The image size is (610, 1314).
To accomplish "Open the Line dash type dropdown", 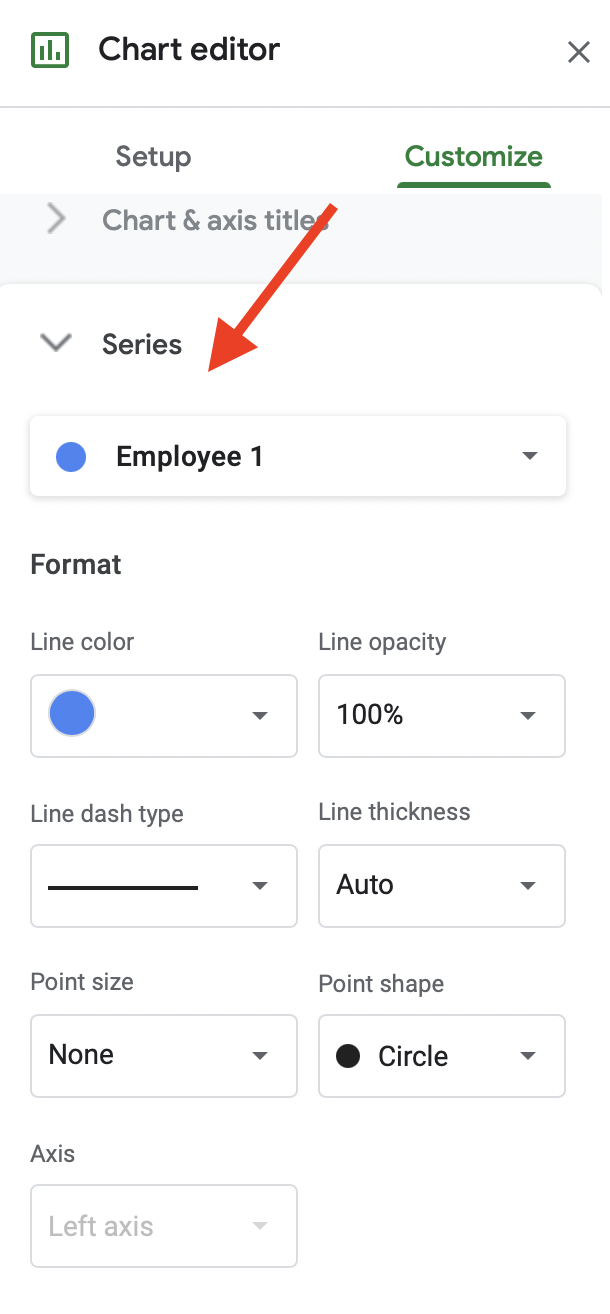I will coord(164,886).
